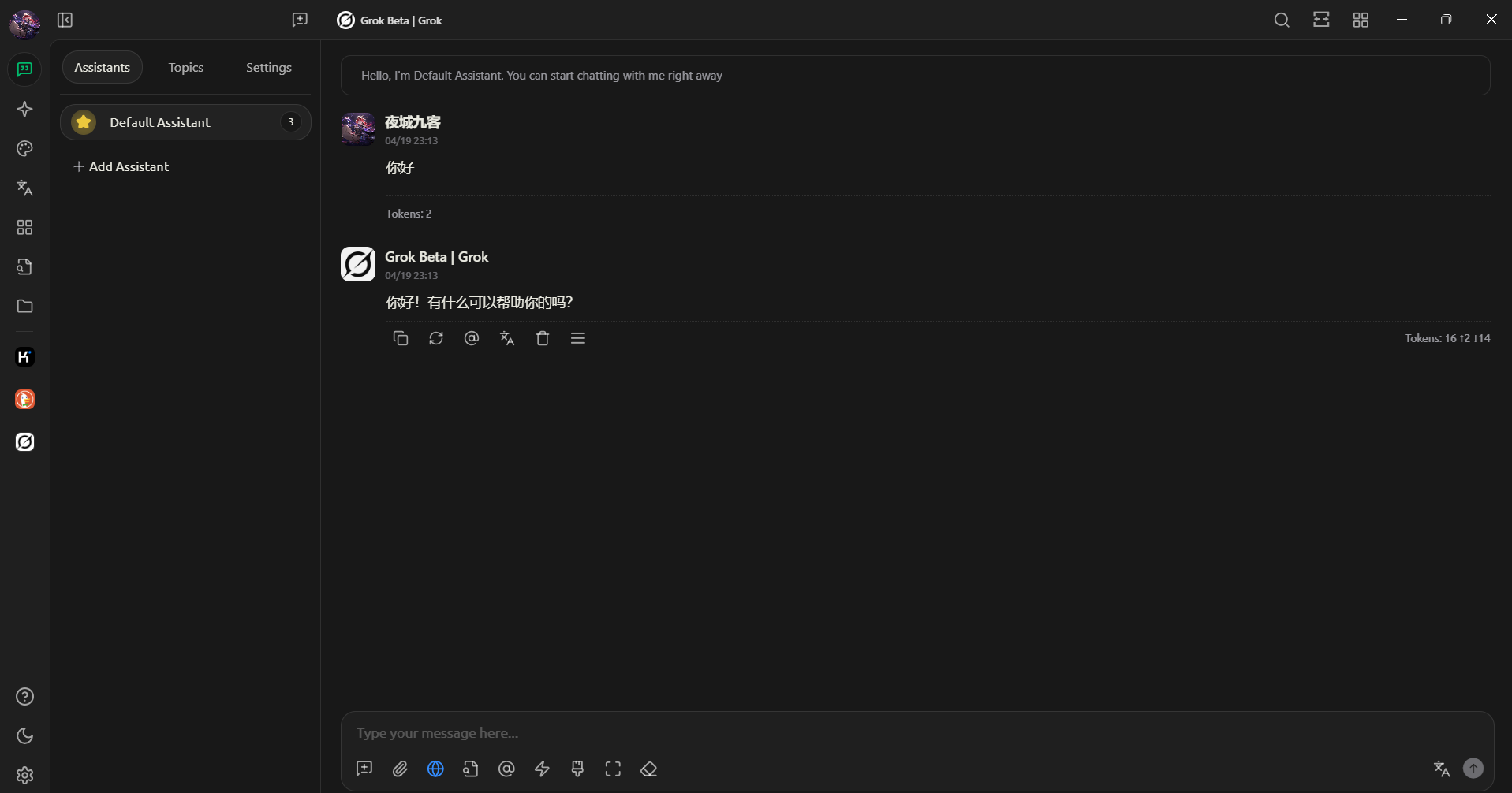This screenshot has height=793, width=1512.
Task: Click the Default Assistant greeting prompt banner
Action: (915, 76)
